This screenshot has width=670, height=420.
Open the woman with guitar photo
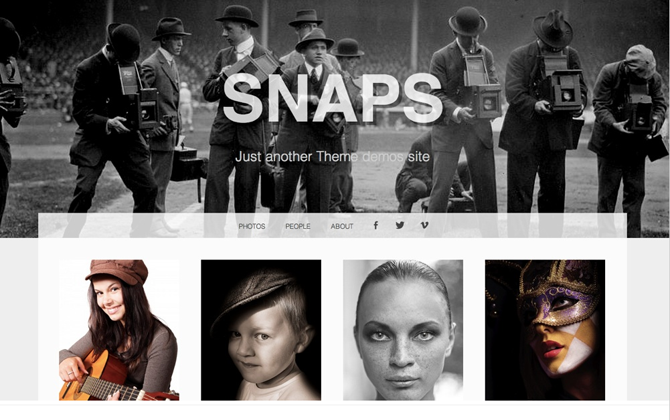click(x=119, y=330)
